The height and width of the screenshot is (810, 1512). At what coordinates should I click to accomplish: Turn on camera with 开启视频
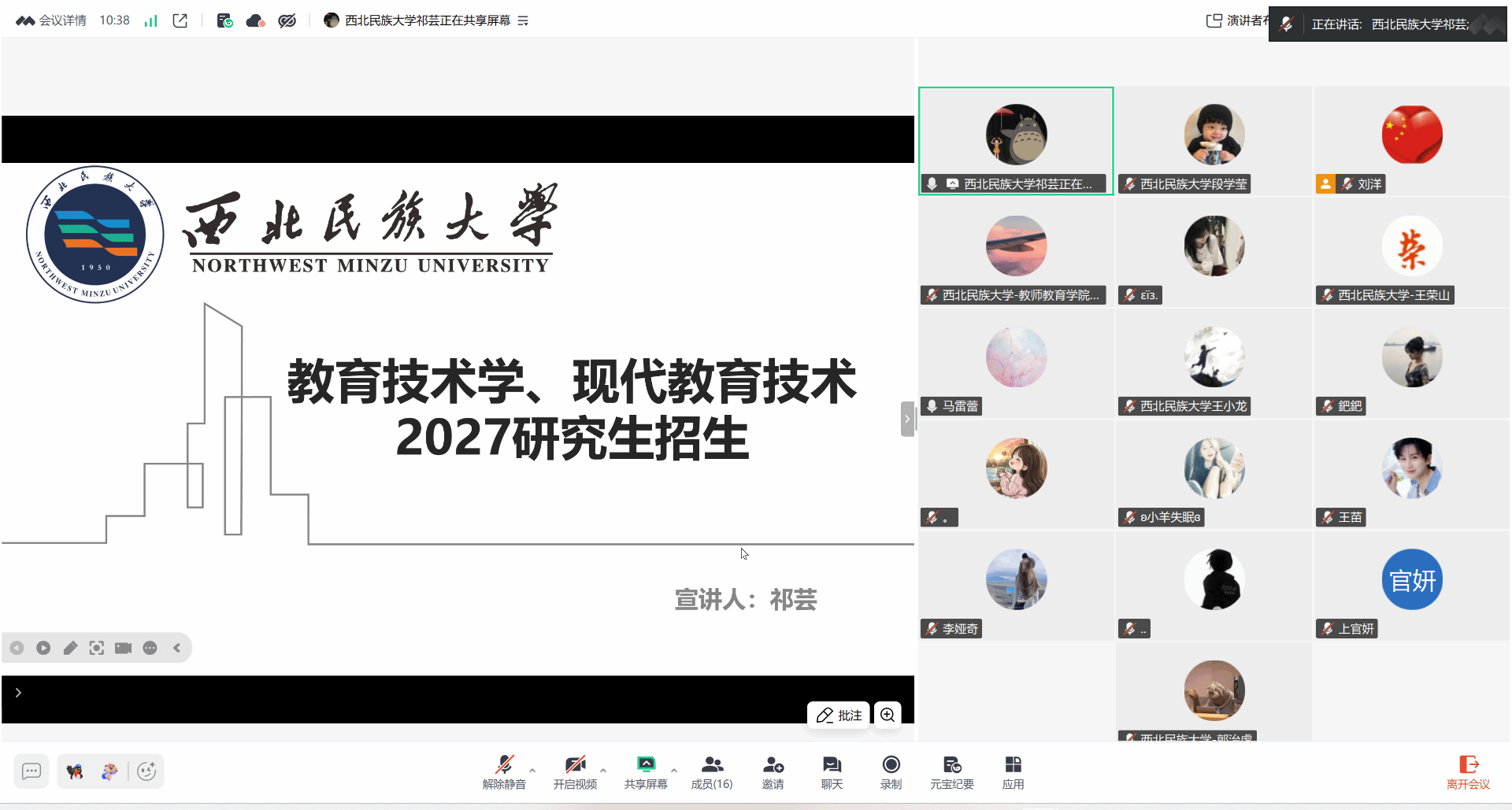point(575,772)
